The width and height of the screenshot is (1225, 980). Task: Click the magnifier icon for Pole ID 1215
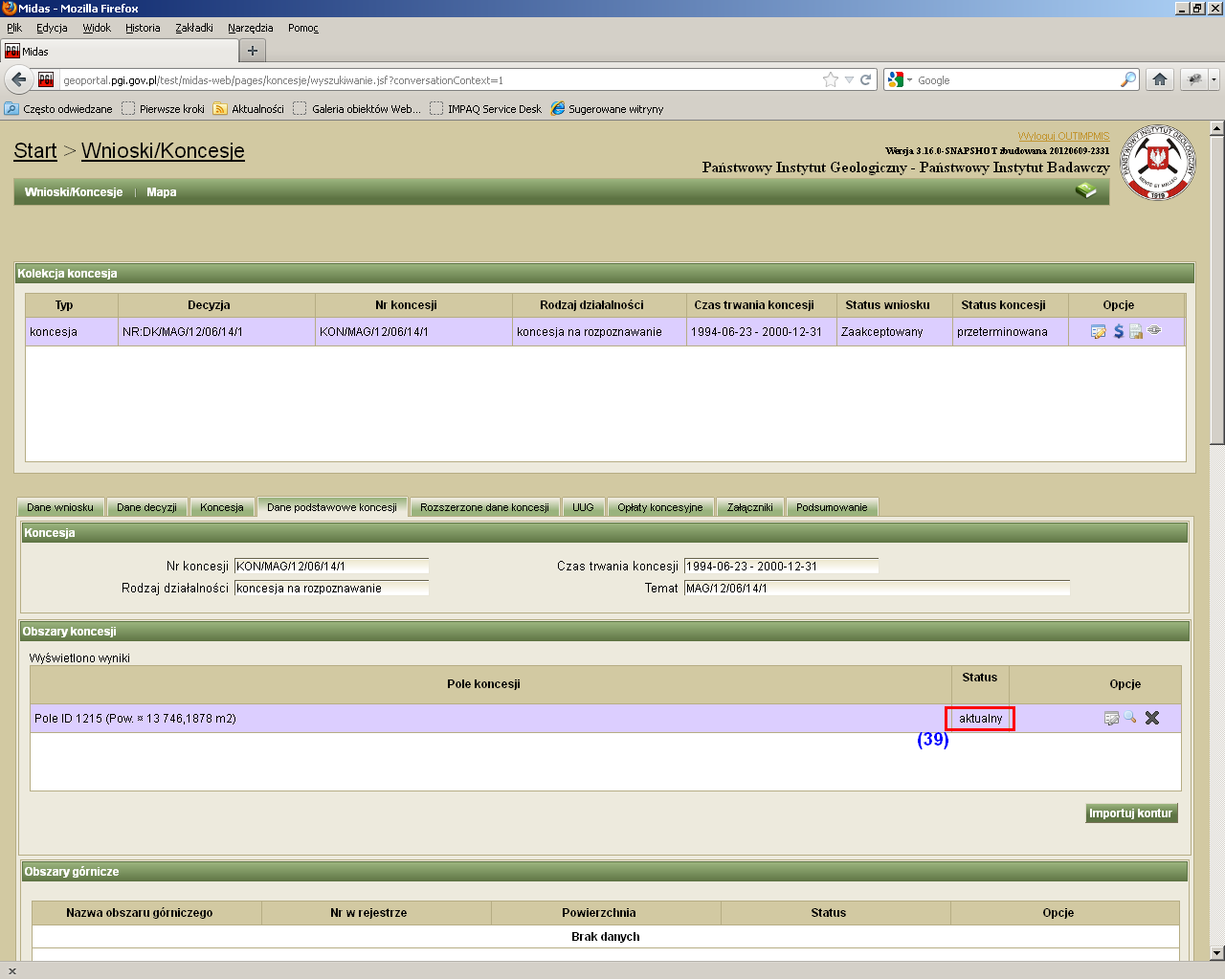(x=1130, y=718)
